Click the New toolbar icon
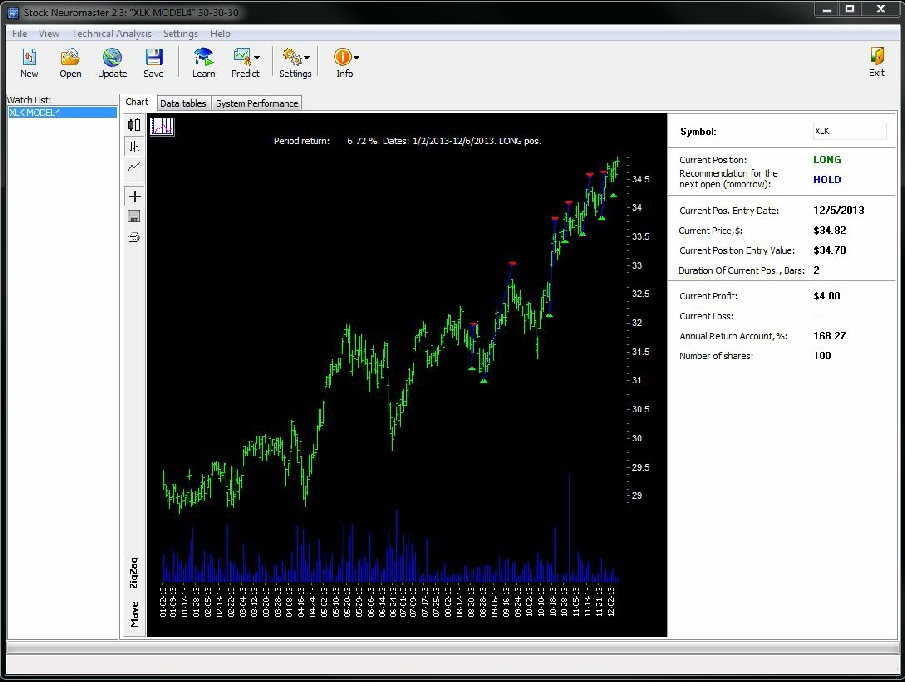The height and width of the screenshot is (682, 905). click(29, 57)
